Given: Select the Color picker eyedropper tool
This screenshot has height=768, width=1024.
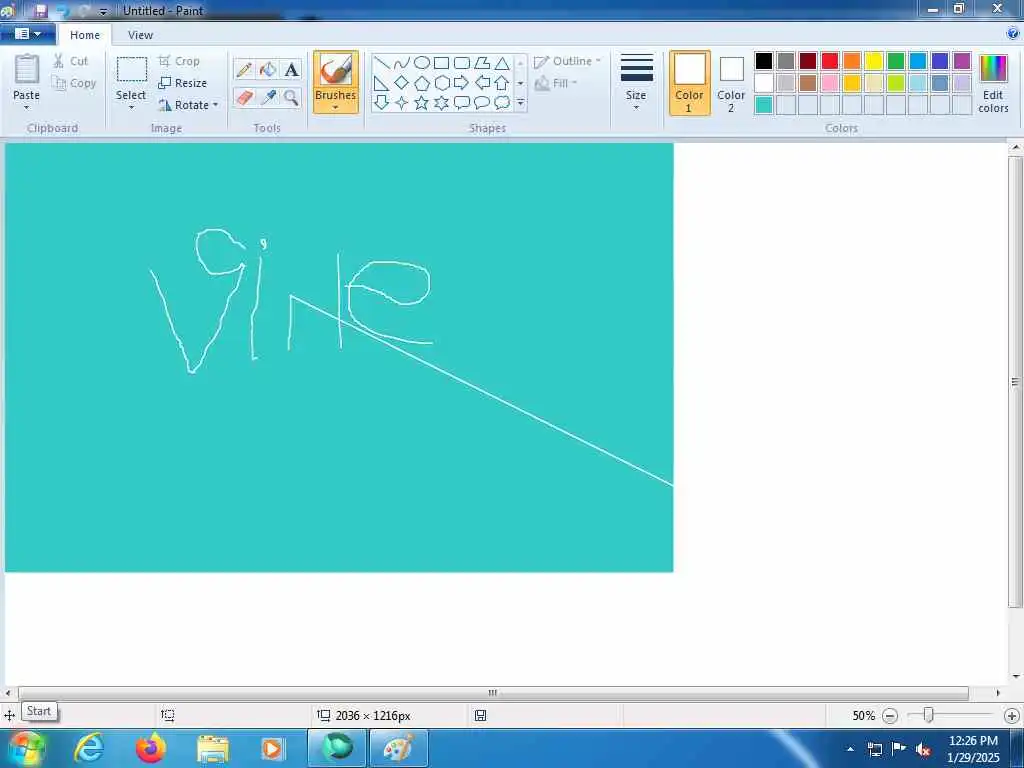Looking at the screenshot, I should [x=268, y=98].
